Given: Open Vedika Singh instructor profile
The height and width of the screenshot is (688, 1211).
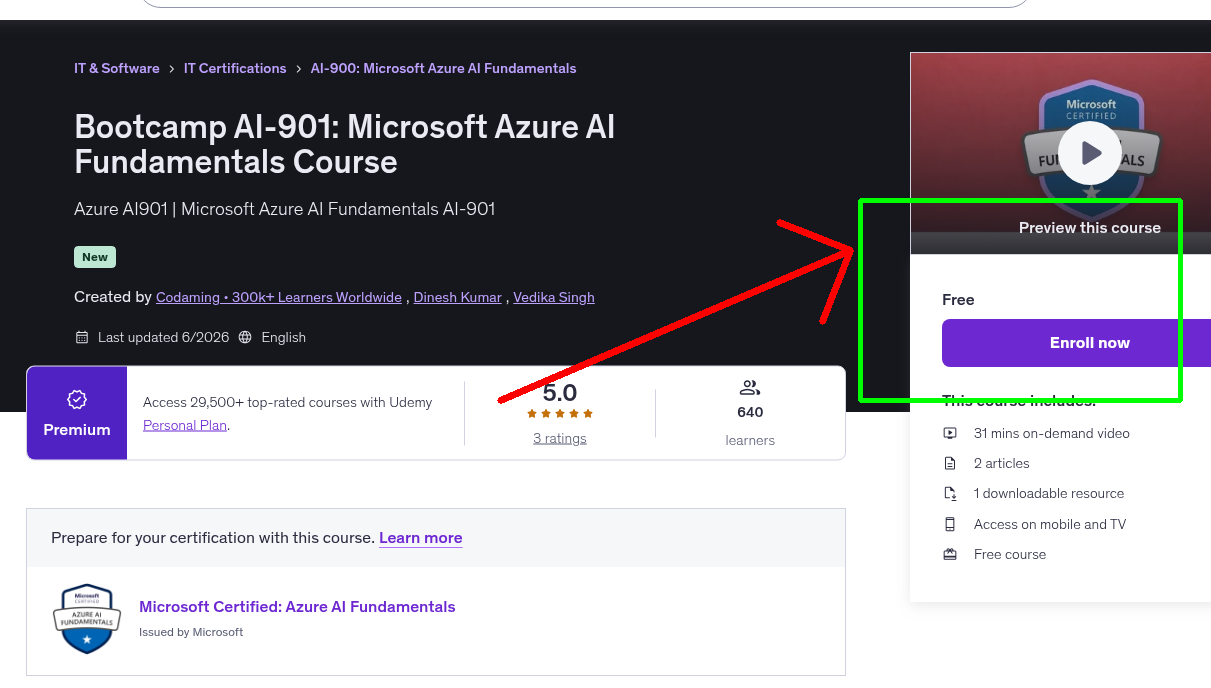Looking at the screenshot, I should pyautogui.click(x=554, y=297).
